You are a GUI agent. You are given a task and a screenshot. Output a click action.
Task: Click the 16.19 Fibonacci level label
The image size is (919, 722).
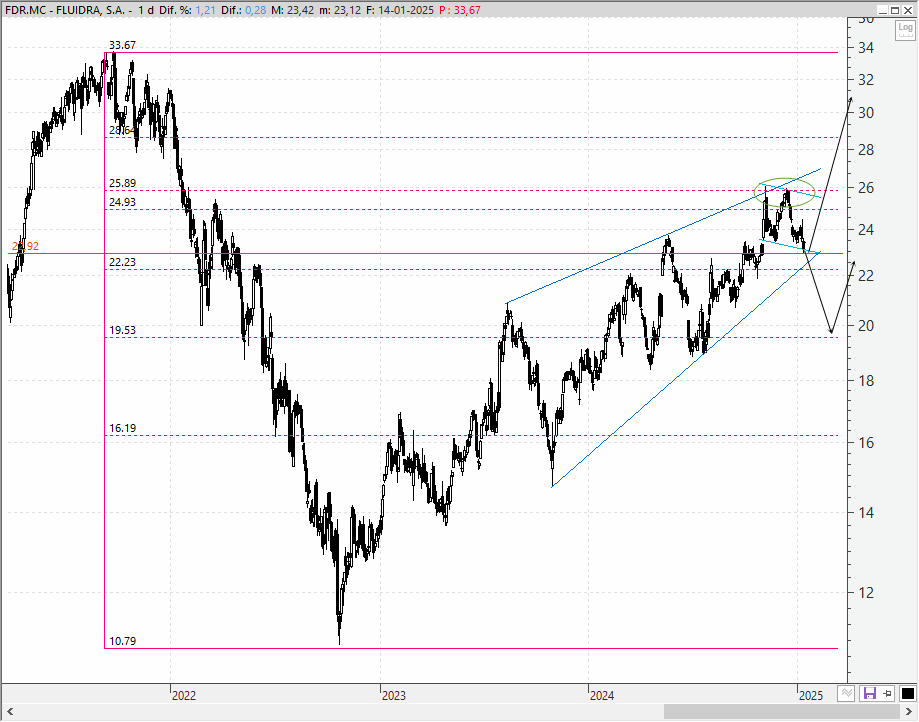[x=122, y=428]
